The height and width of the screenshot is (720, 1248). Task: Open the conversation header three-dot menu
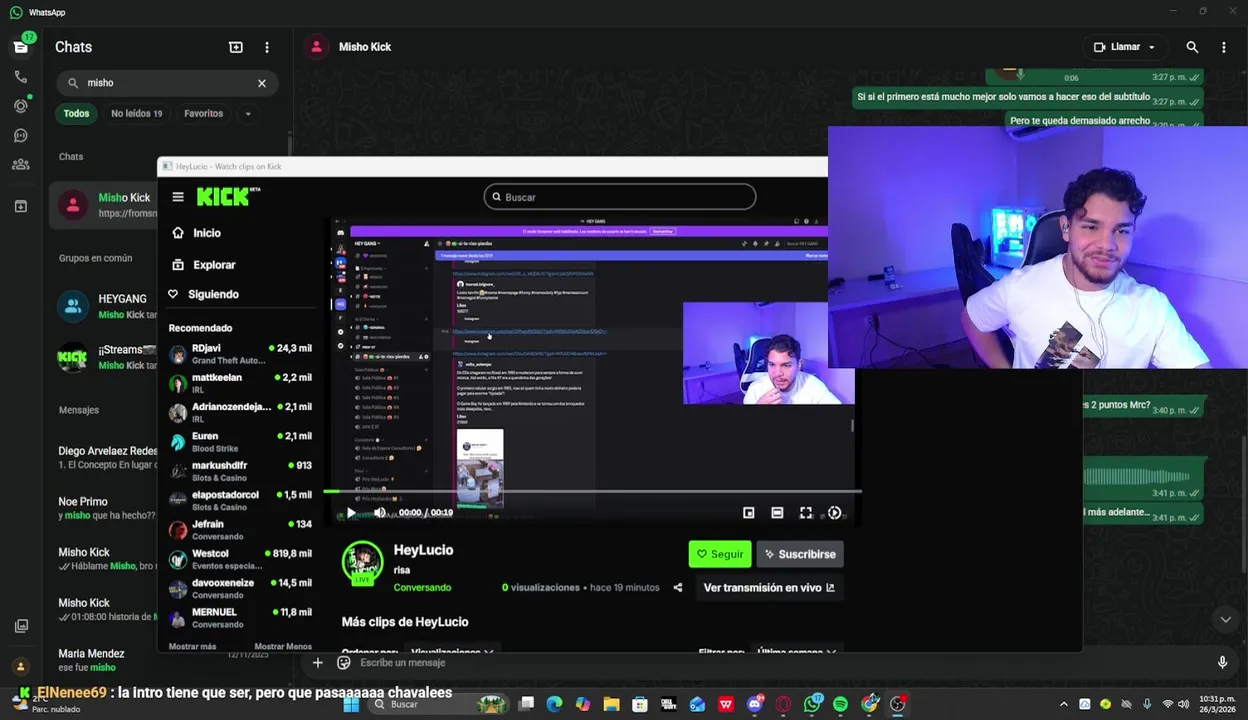[x=1224, y=47]
